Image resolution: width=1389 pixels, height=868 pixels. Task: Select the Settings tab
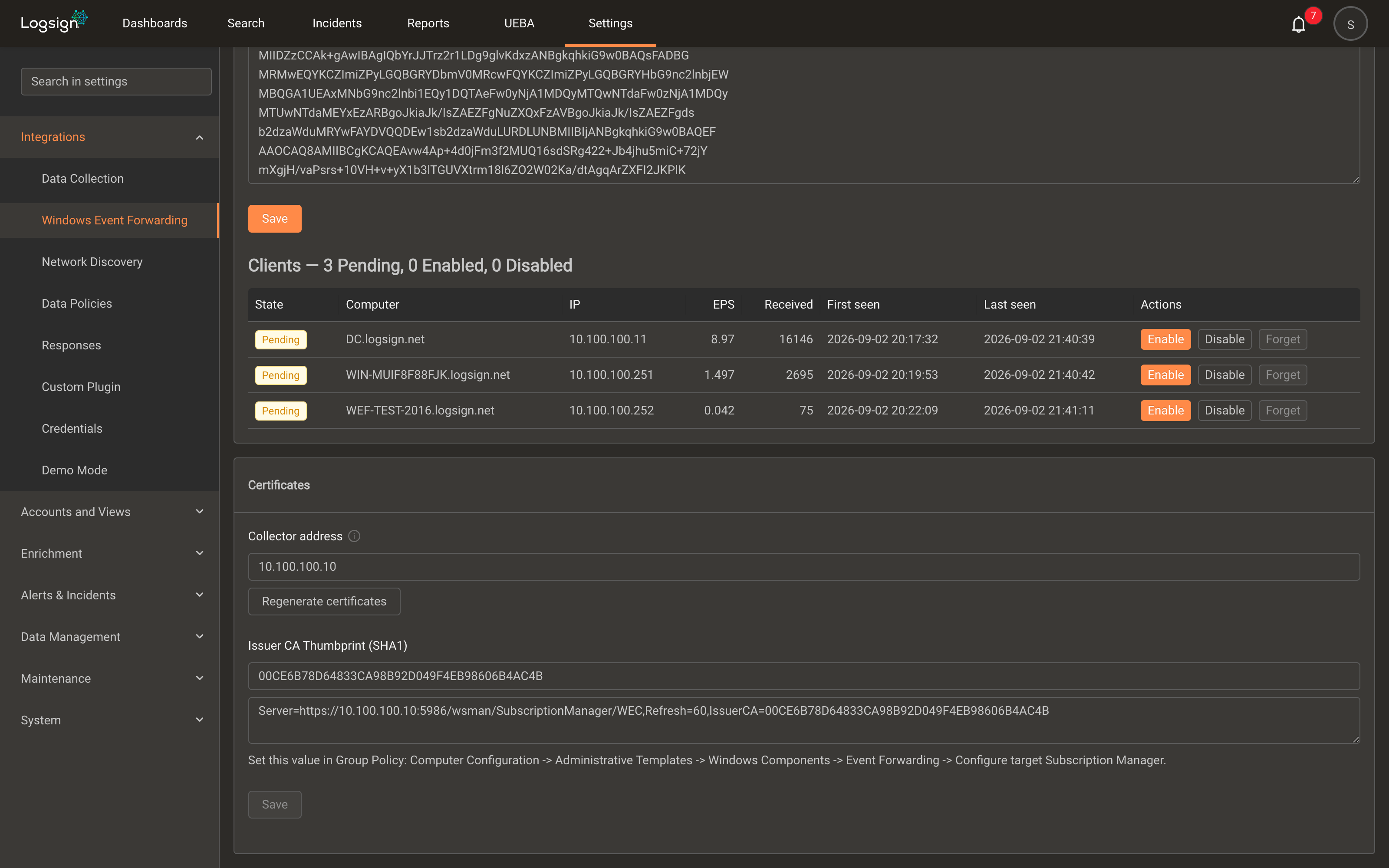[610, 23]
